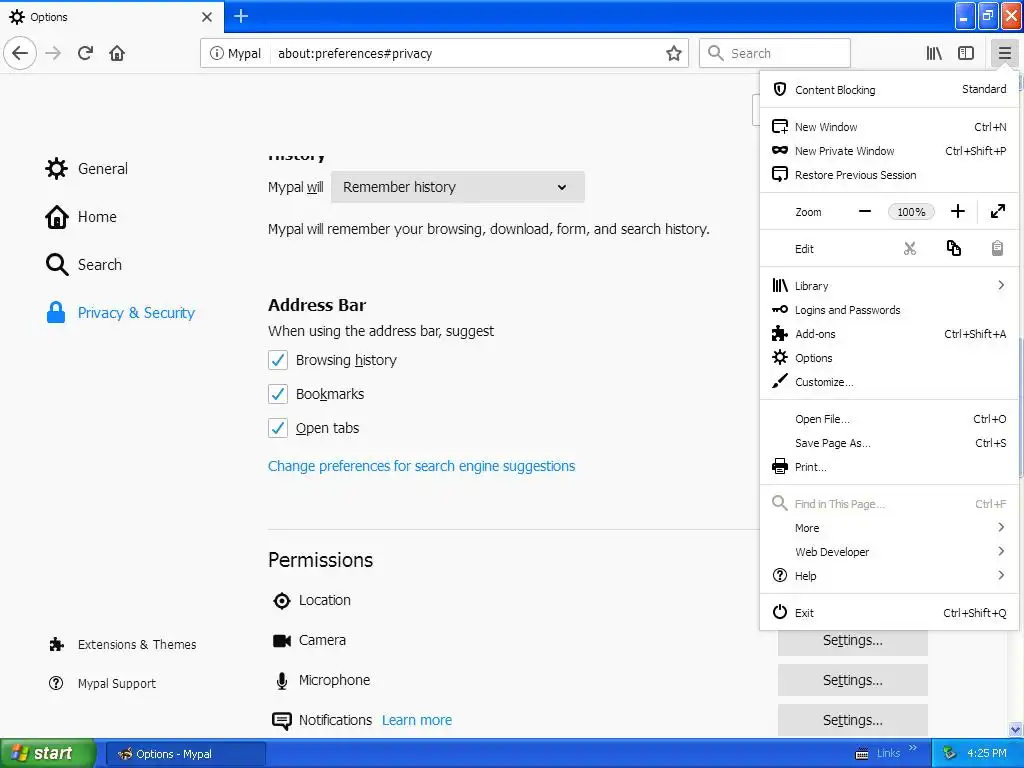Click the toolbar Search box
This screenshot has width=1024, height=768.
coord(775,53)
